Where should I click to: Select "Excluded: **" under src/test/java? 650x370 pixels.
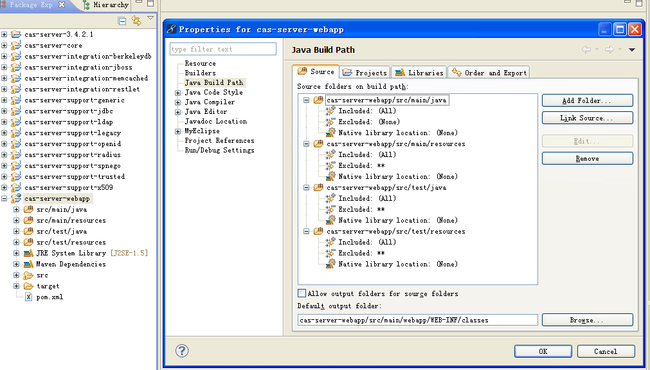tap(361, 209)
